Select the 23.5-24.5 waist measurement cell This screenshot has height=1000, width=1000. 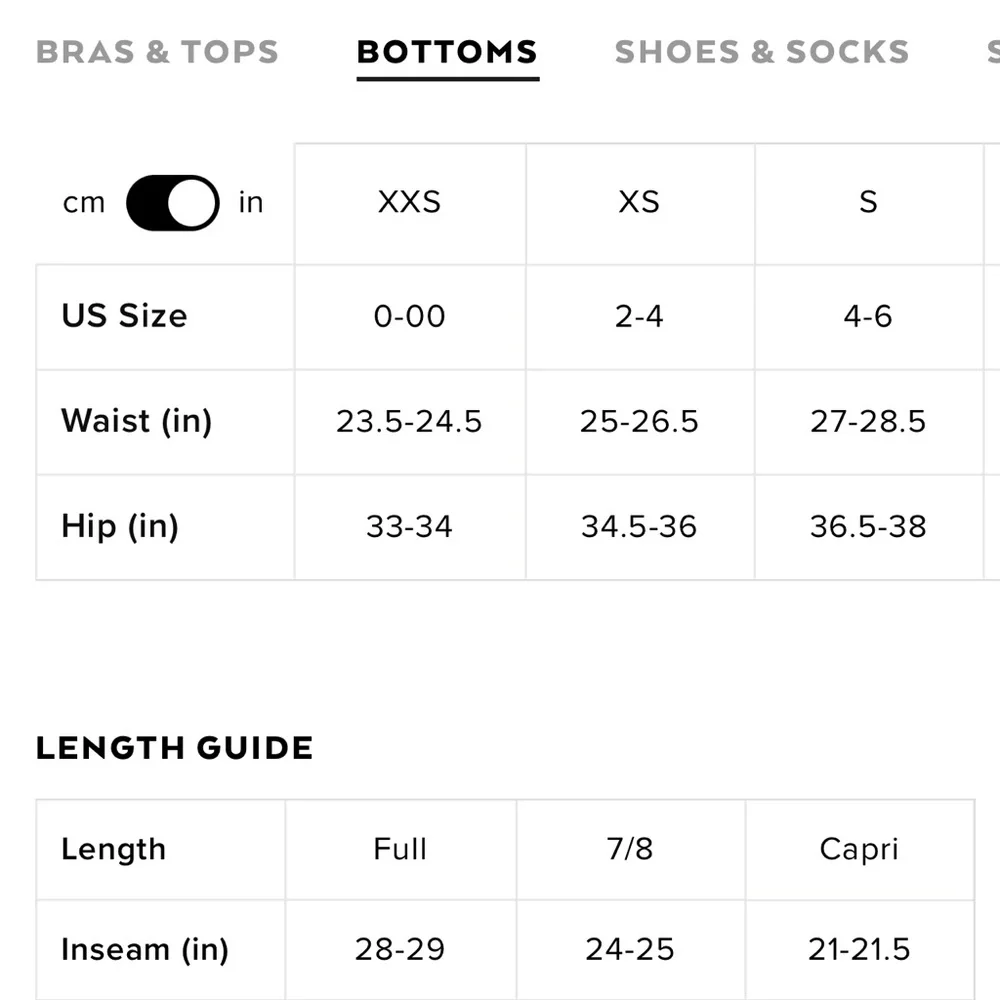(x=409, y=421)
